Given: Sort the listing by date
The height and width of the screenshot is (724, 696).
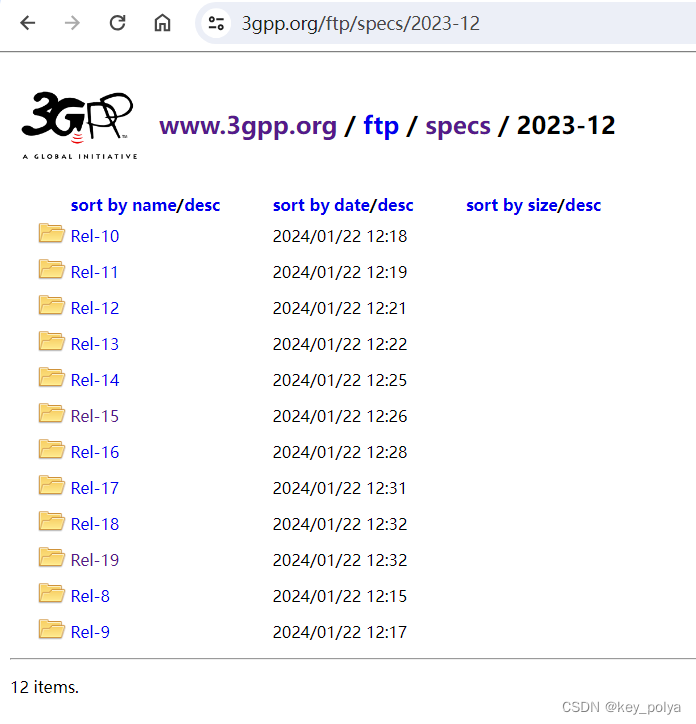Looking at the screenshot, I should (x=321, y=205).
